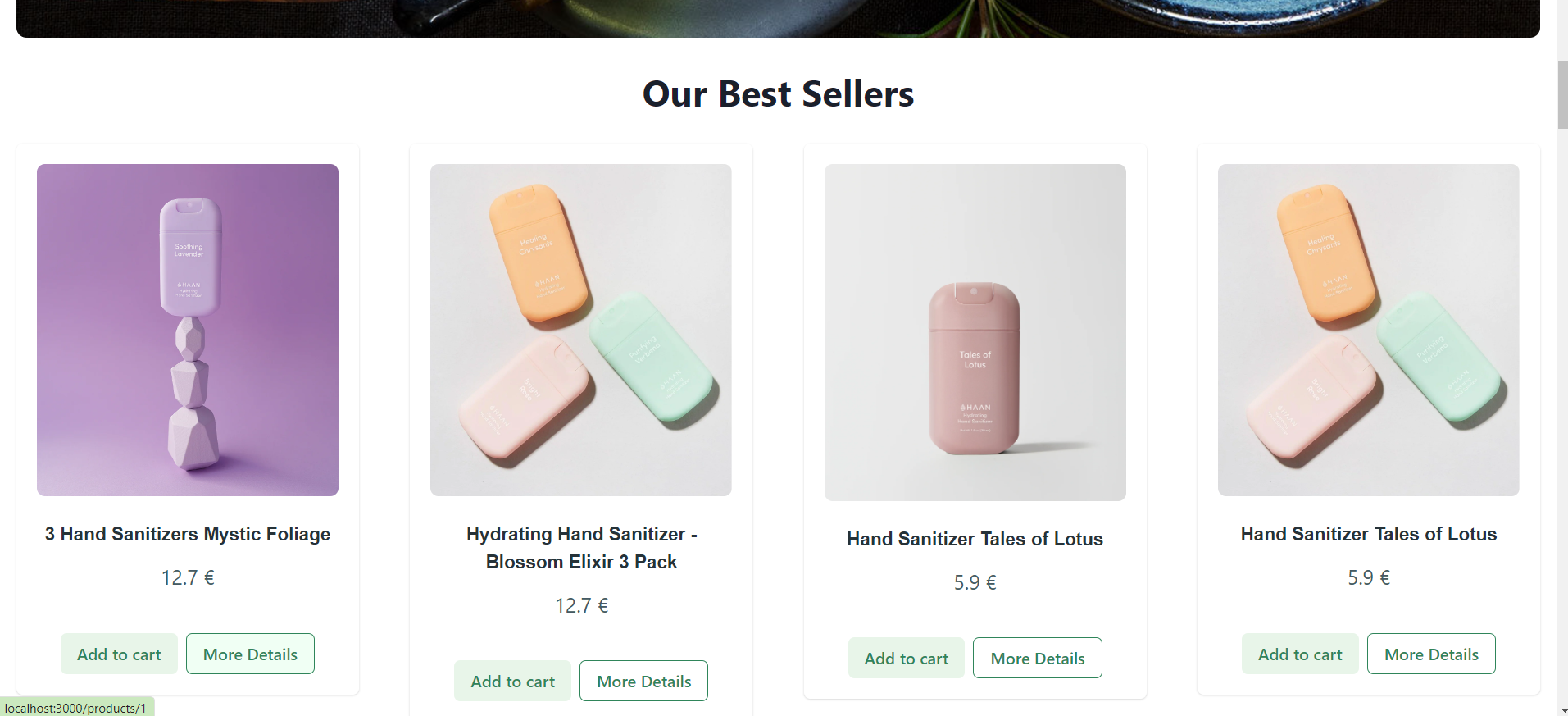This screenshot has width=1568, height=716.
Task: Open More Details for Blossom Elixir pack
Action: pos(643,681)
